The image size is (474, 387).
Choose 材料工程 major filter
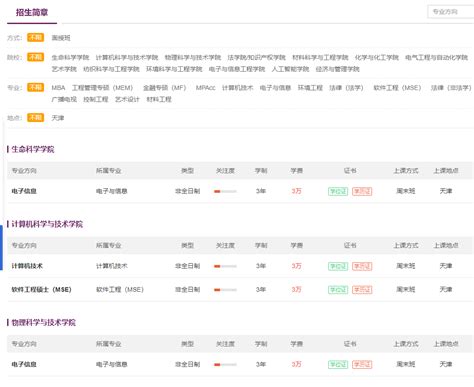point(159,99)
